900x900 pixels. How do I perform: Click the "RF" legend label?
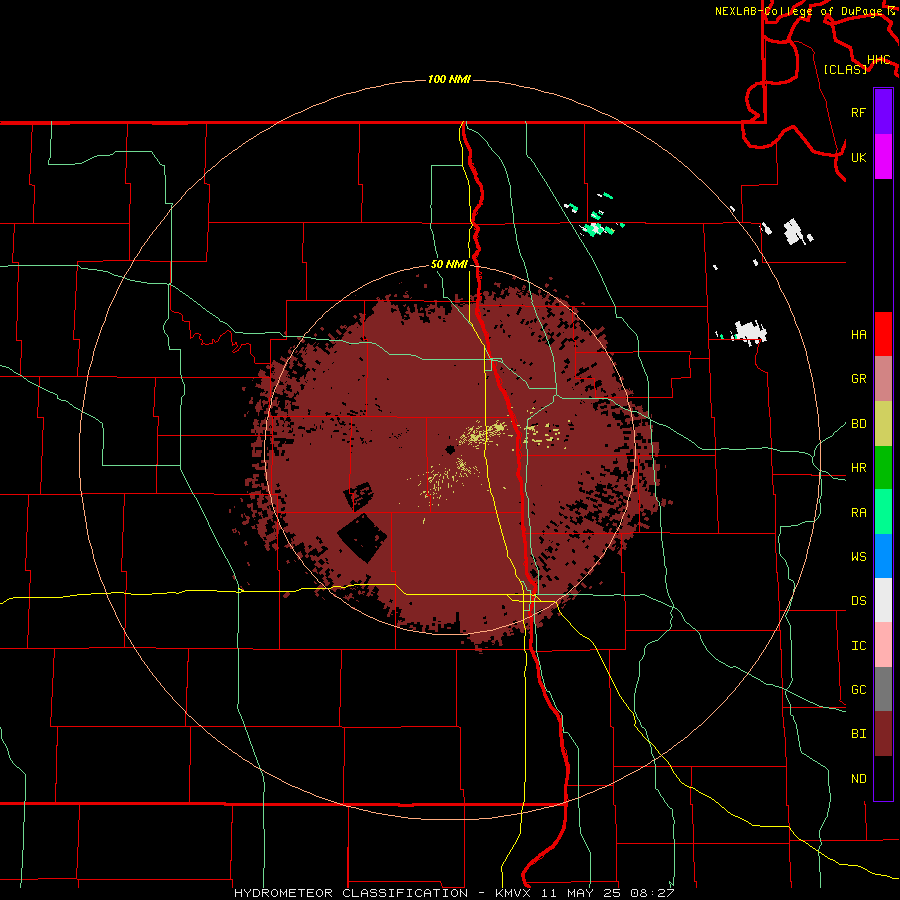click(858, 112)
